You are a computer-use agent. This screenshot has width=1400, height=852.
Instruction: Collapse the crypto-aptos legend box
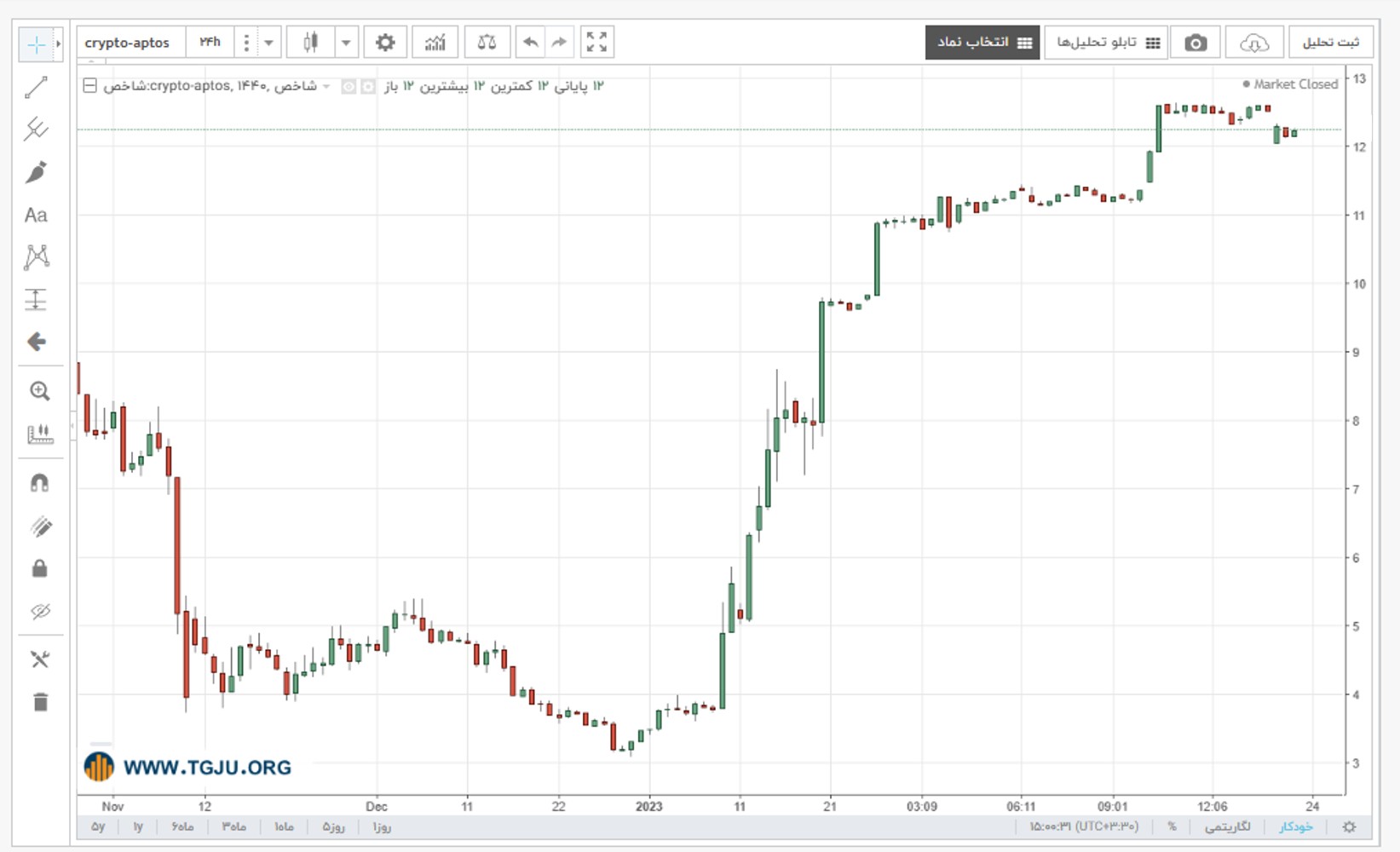(89, 85)
